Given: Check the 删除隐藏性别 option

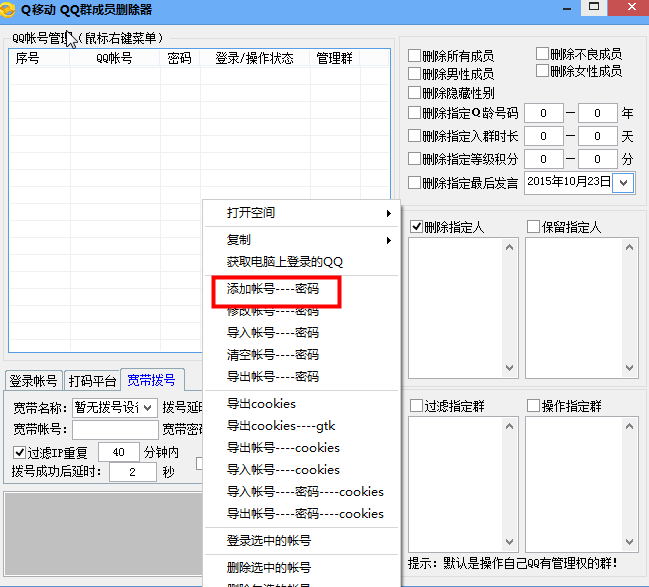Looking at the screenshot, I should (x=414, y=92).
